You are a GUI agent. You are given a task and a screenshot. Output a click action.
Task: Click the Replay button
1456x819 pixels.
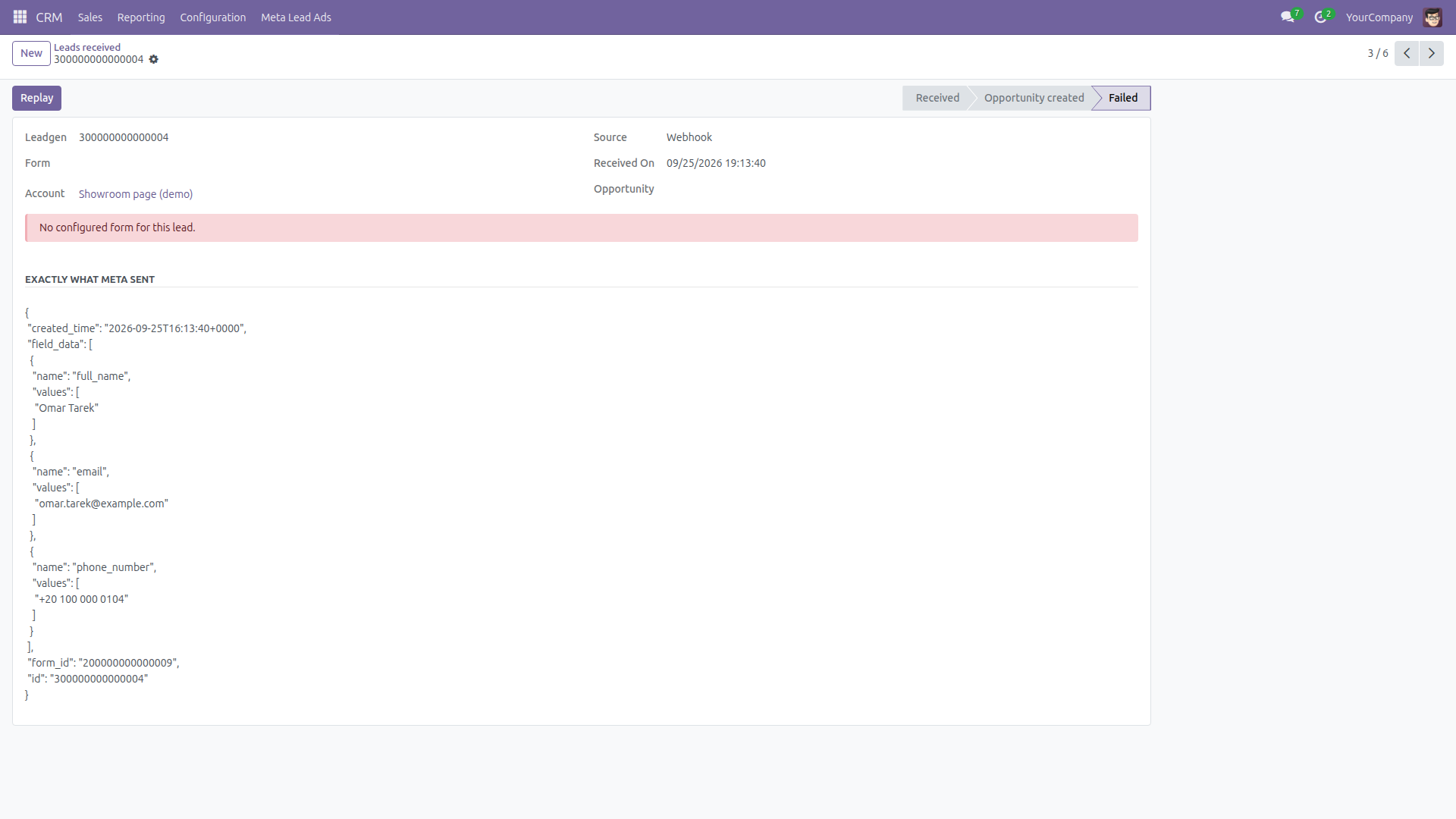click(x=36, y=98)
